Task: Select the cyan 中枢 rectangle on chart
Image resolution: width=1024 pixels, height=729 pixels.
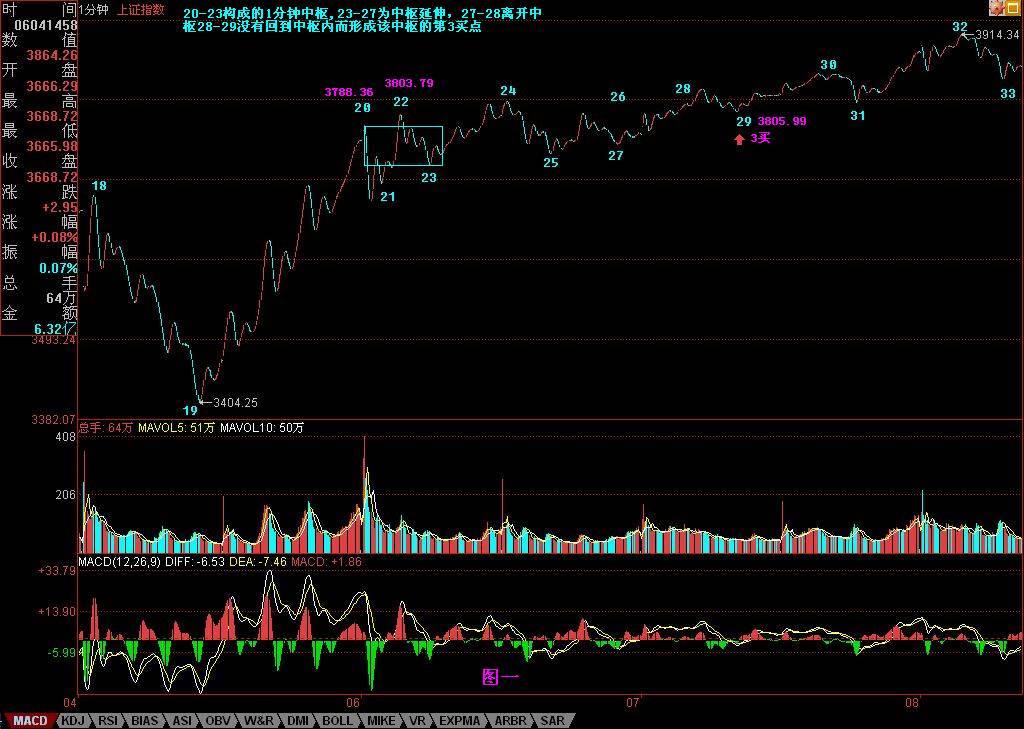Action: point(403,146)
